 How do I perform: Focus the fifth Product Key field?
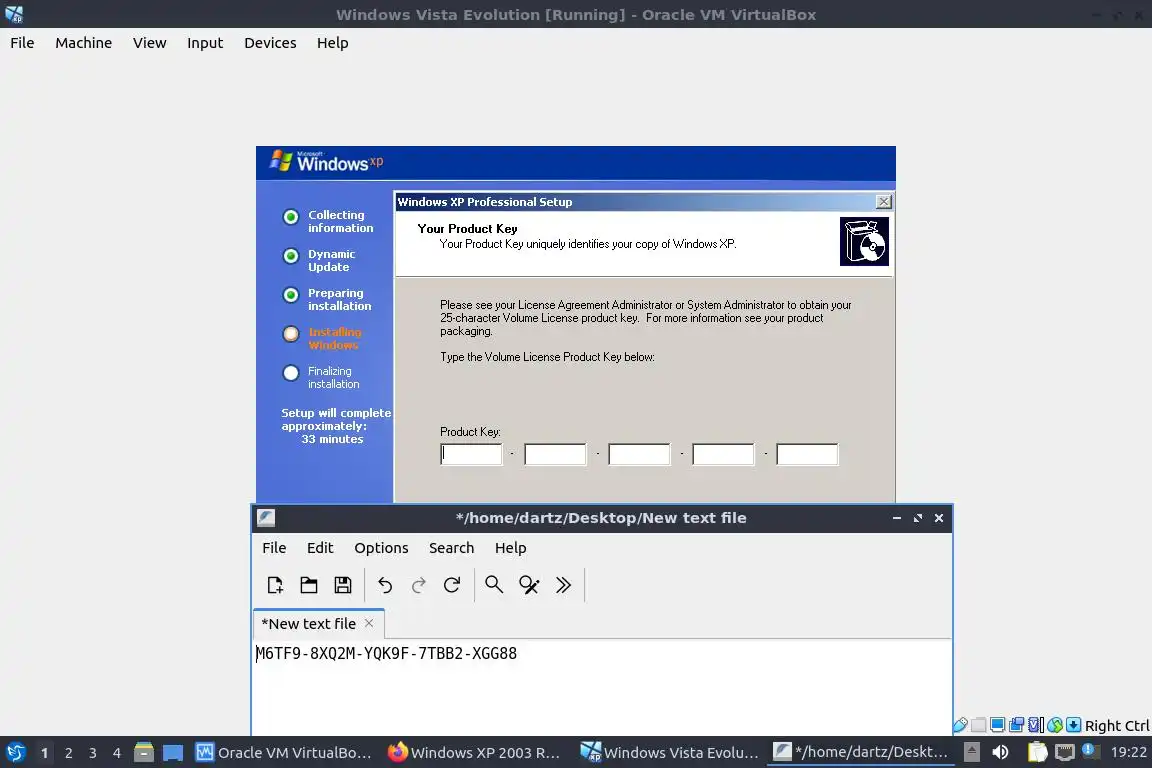click(807, 454)
